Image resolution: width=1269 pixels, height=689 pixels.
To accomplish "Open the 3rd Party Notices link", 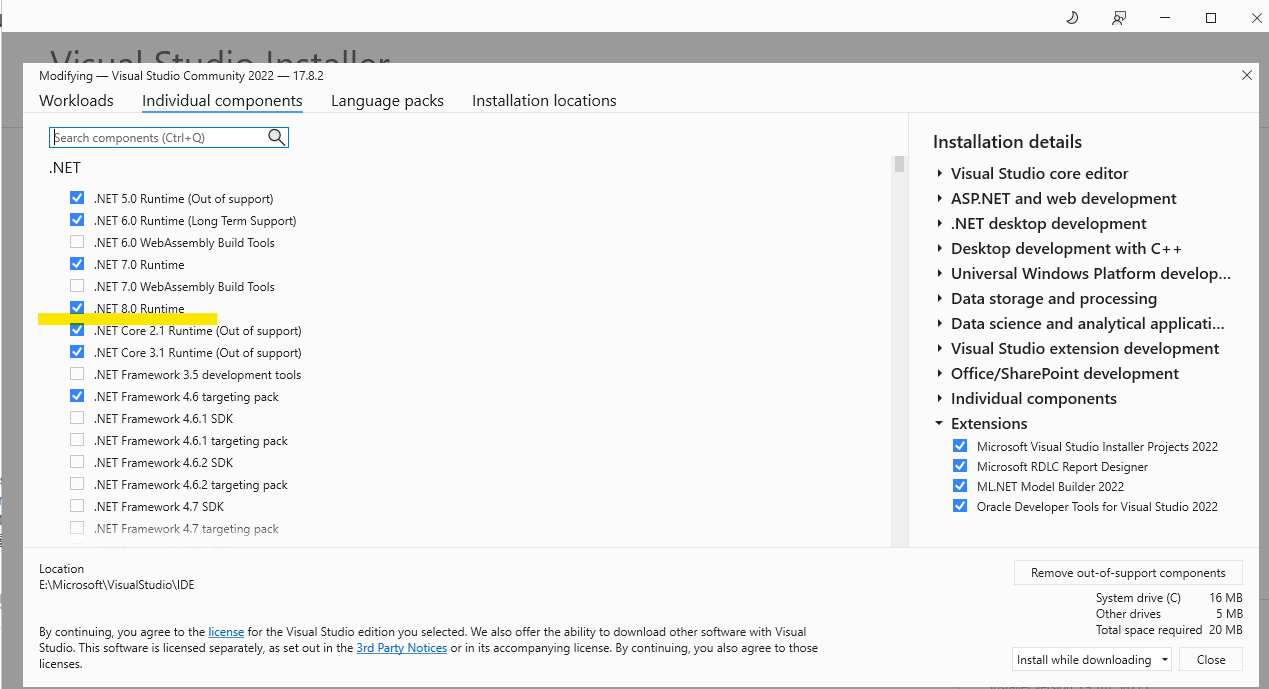I will click(x=402, y=648).
